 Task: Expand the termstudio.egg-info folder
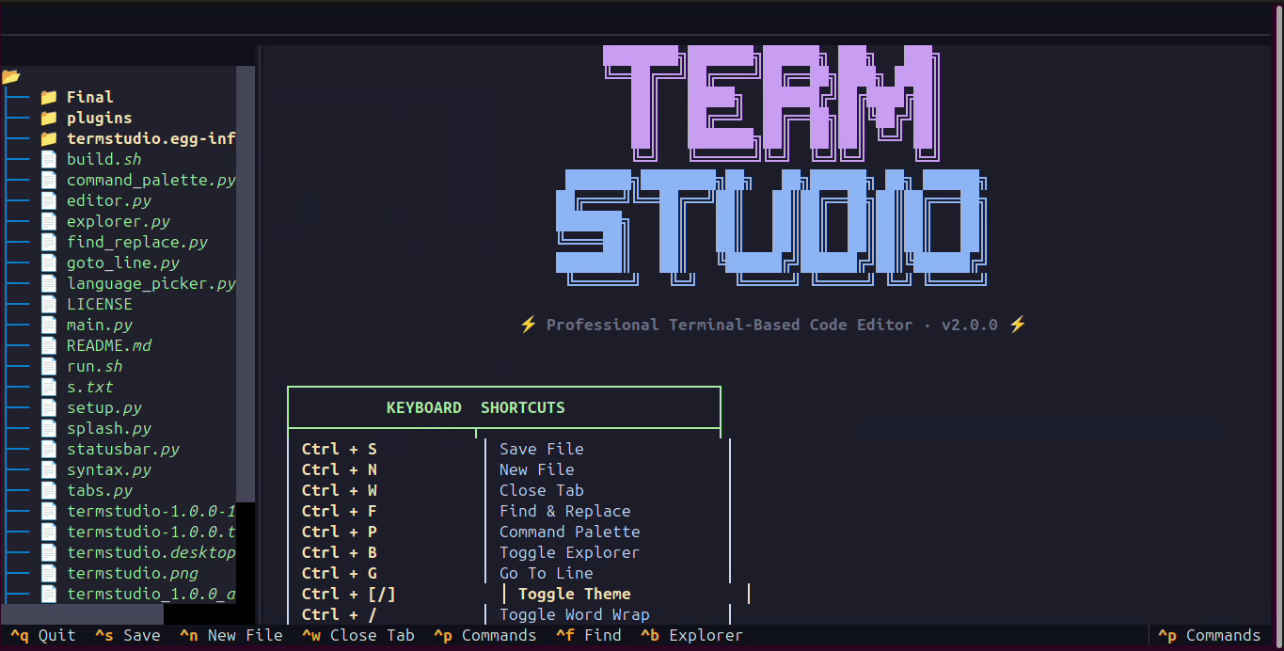(x=151, y=139)
